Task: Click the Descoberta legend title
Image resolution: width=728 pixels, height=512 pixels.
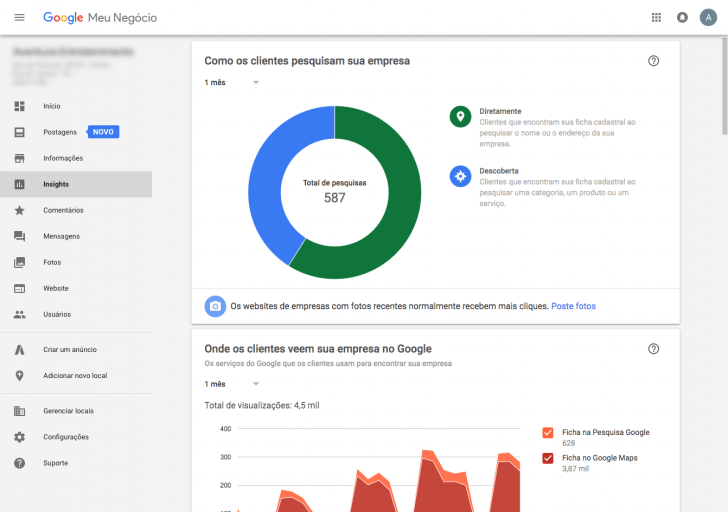Action: pyautogui.click(x=499, y=171)
